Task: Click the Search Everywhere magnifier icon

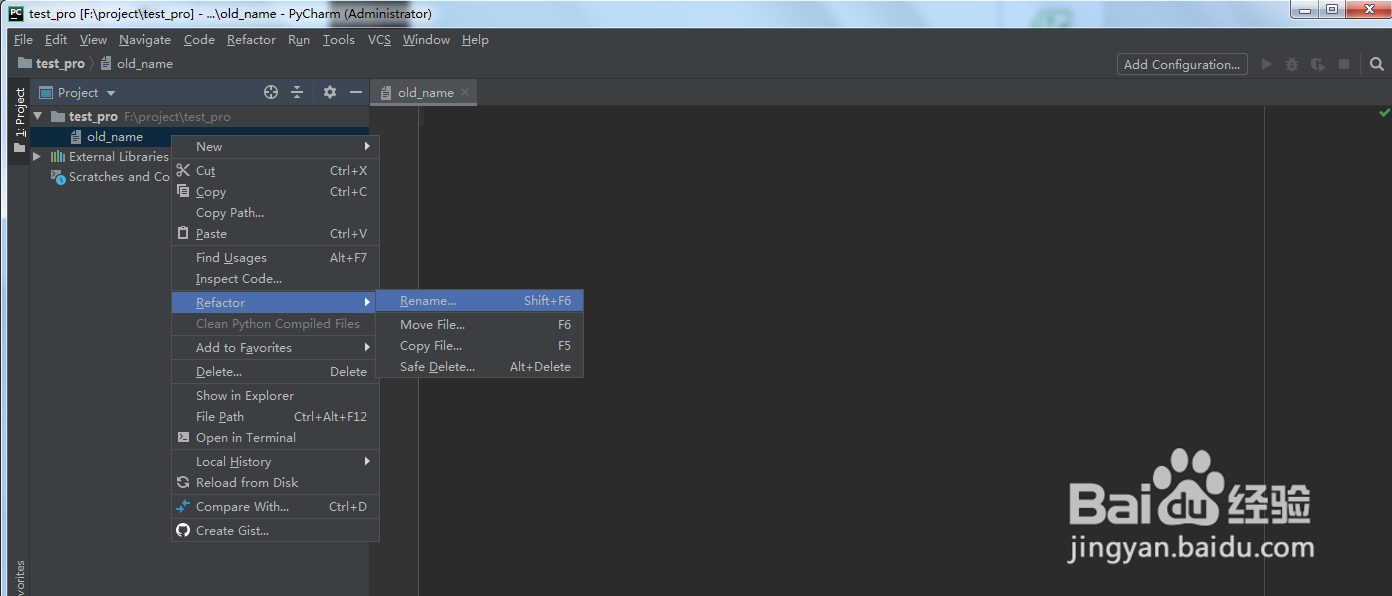Action: click(x=1377, y=64)
